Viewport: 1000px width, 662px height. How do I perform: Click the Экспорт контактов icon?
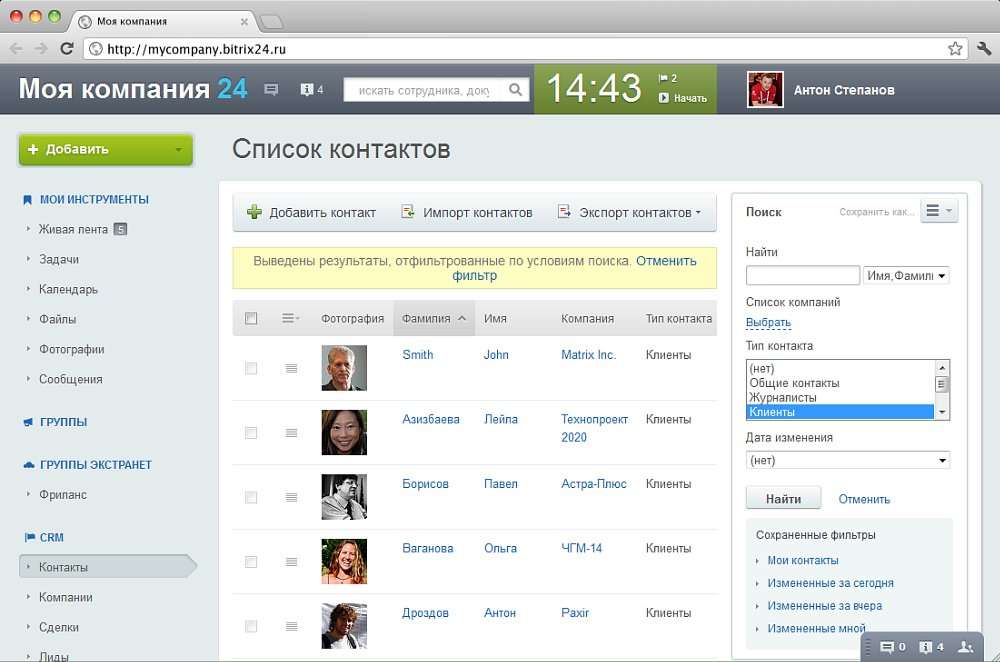tap(564, 211)
